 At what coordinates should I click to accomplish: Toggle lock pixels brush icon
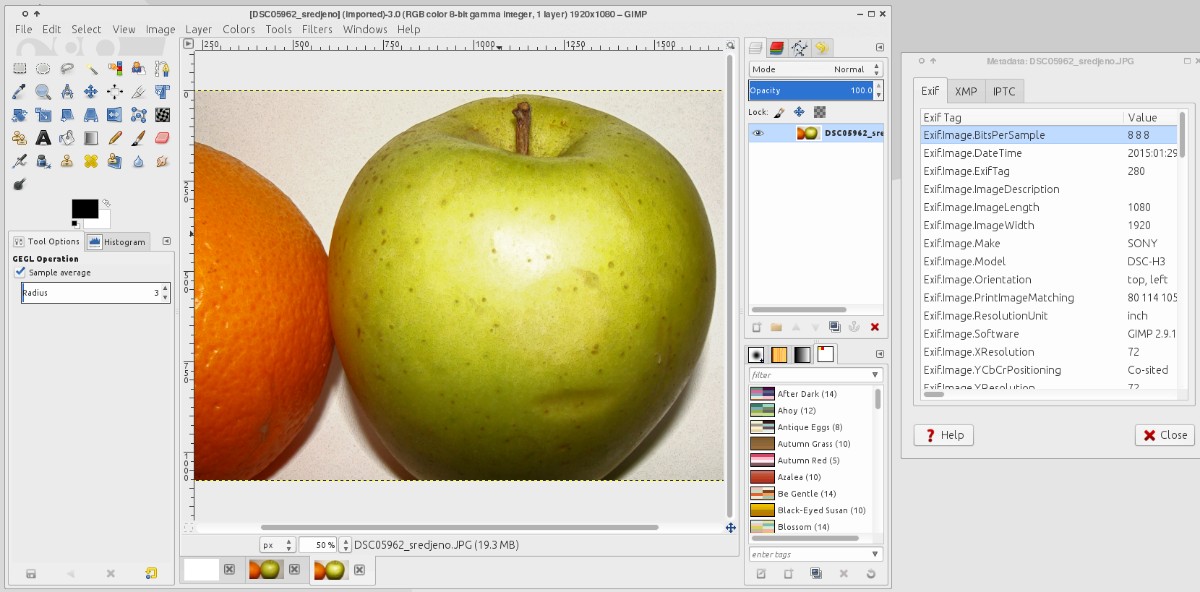(x=780, y=112)
